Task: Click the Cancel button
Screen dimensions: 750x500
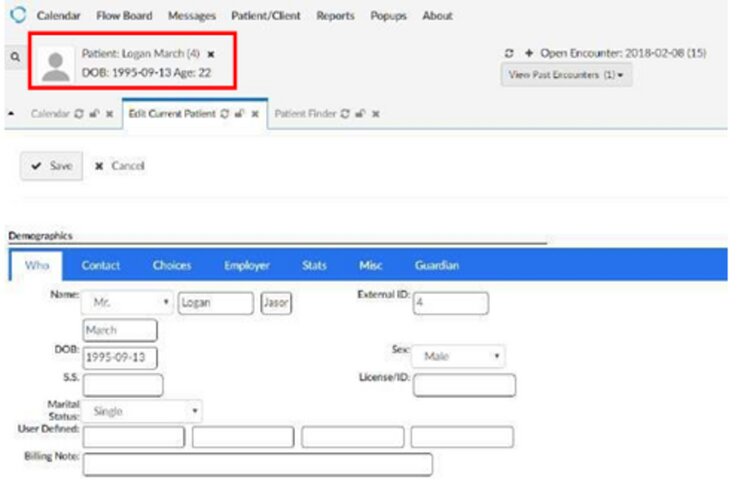Action: point(120,166)
